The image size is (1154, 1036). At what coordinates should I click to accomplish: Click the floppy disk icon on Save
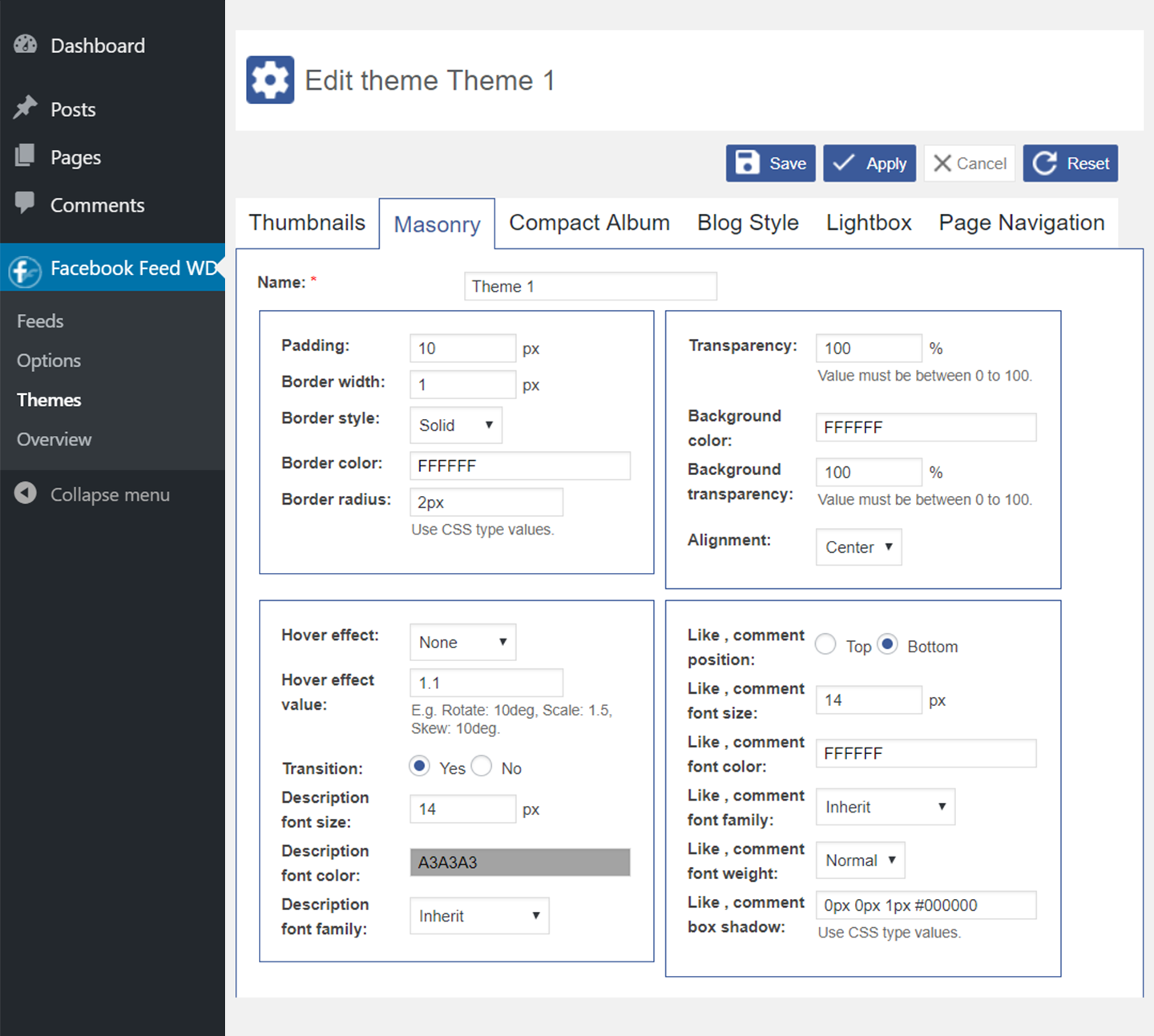(x=747, y=163)
